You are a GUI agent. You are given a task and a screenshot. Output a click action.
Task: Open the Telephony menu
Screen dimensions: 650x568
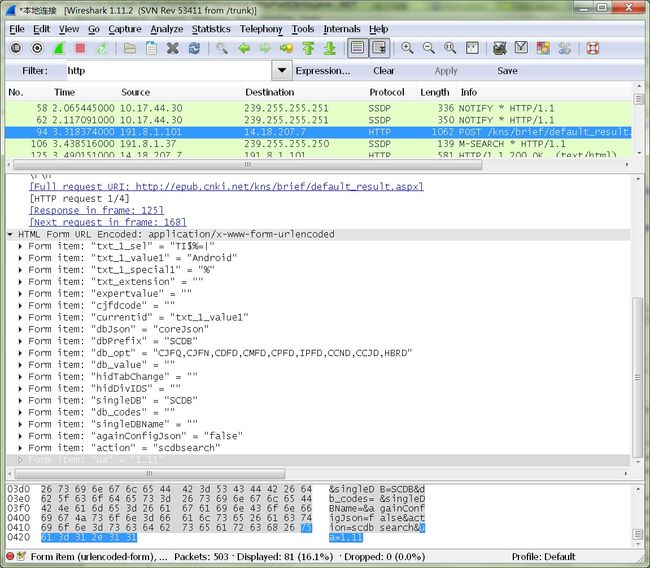tap(261, 29)
